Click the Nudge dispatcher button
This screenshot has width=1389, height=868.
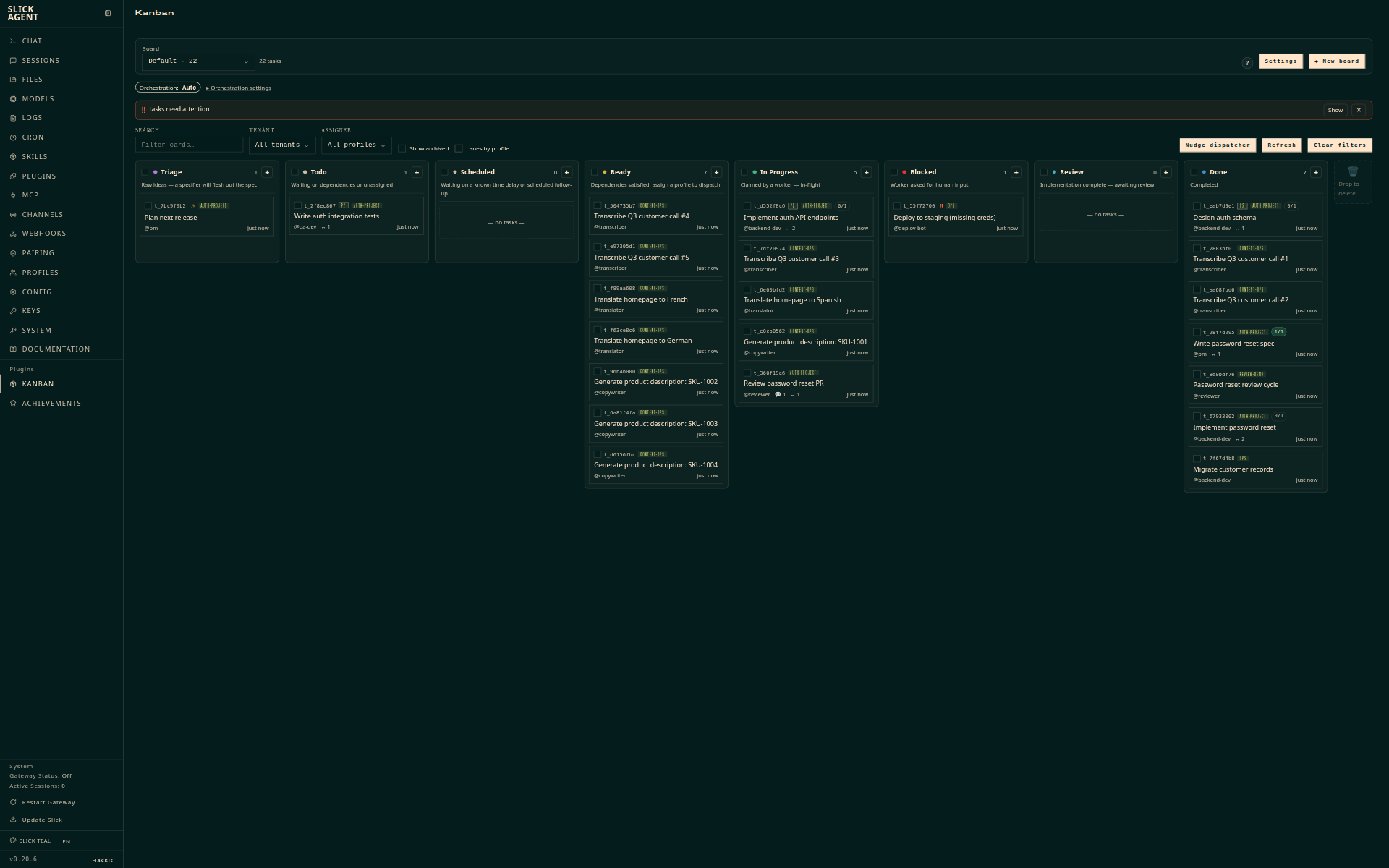coord(1218,145)
